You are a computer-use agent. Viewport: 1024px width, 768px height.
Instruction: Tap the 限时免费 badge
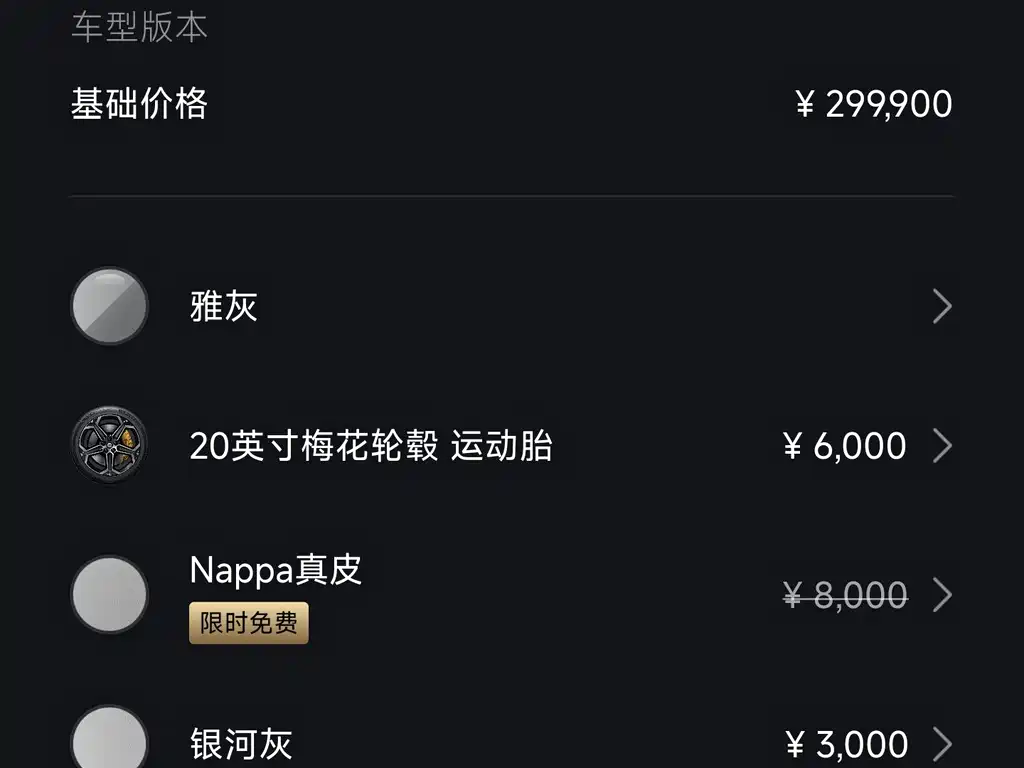click(x=249, y=623)
